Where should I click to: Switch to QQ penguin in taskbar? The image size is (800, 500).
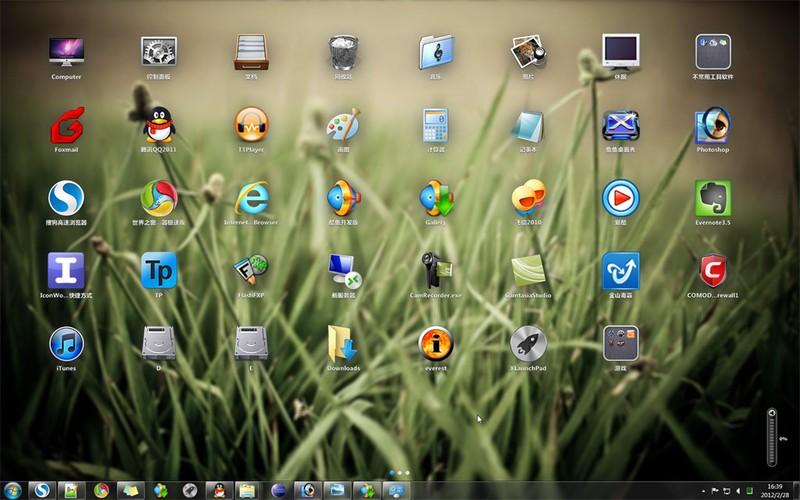tap(219, 491)
